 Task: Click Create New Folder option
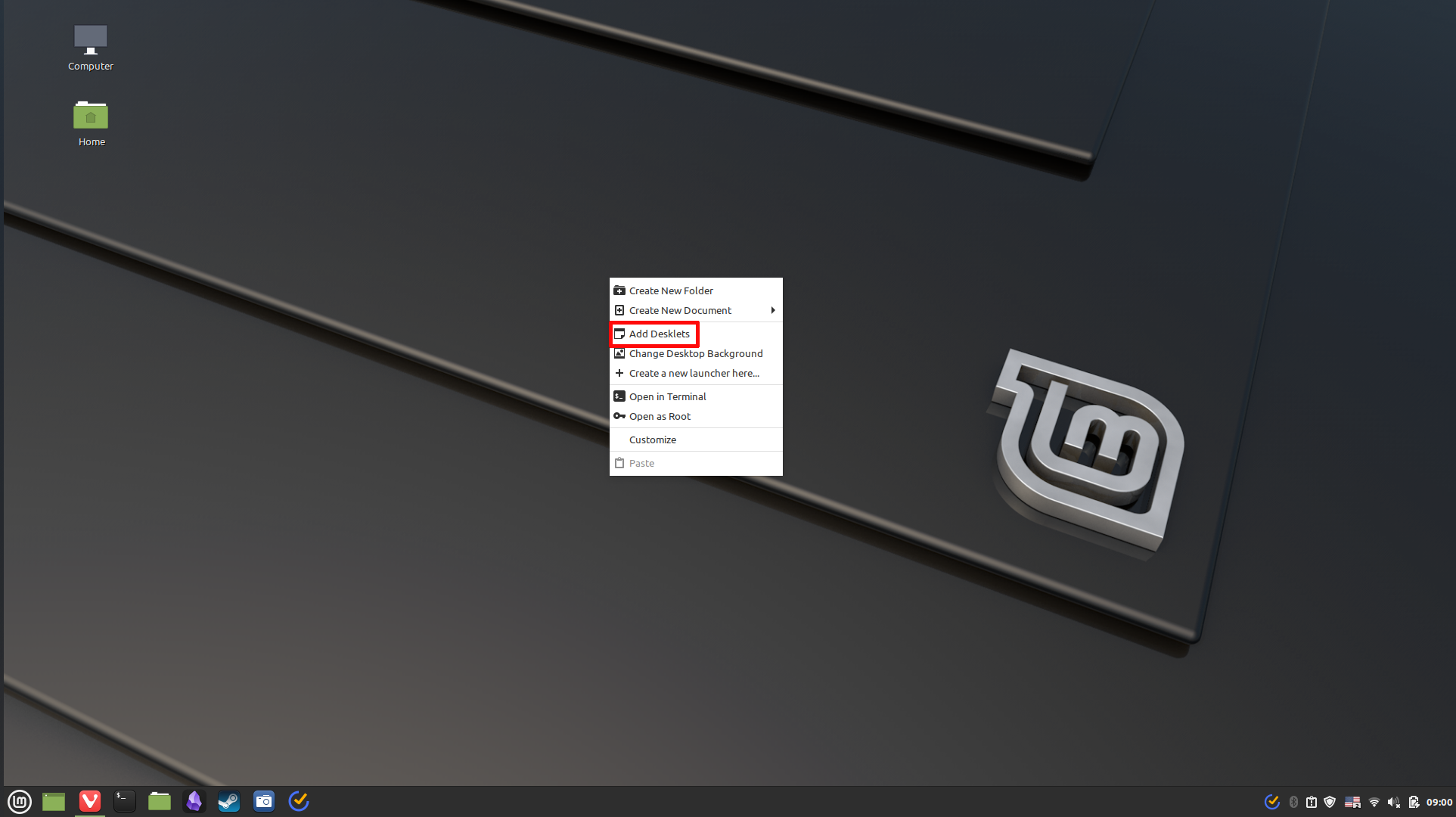point(670,290)
